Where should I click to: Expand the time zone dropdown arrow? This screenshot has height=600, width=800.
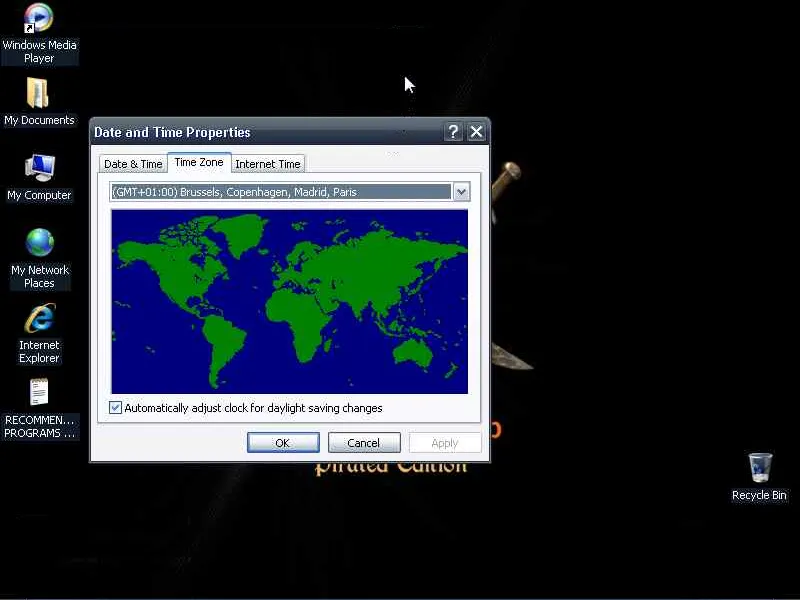pyautogui.click(x=461, y=192)
